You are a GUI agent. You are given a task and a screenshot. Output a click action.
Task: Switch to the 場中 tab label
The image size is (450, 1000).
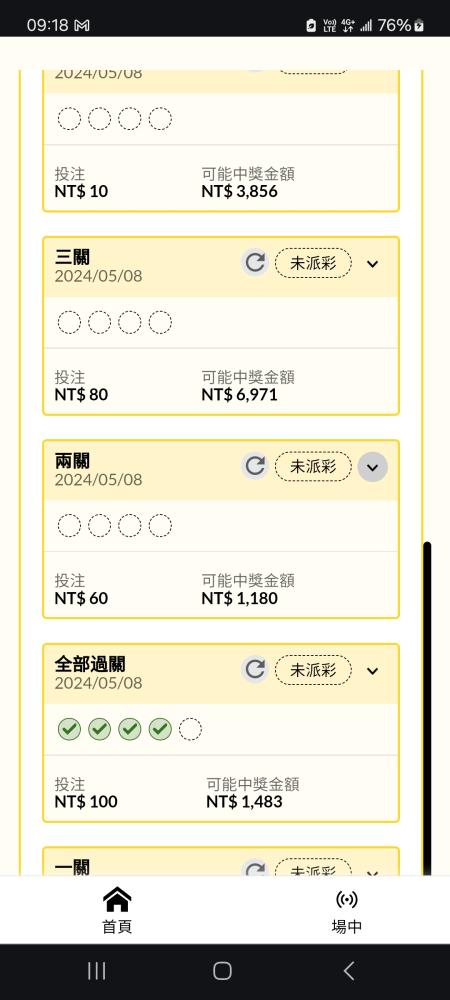[x=347, y=926]
